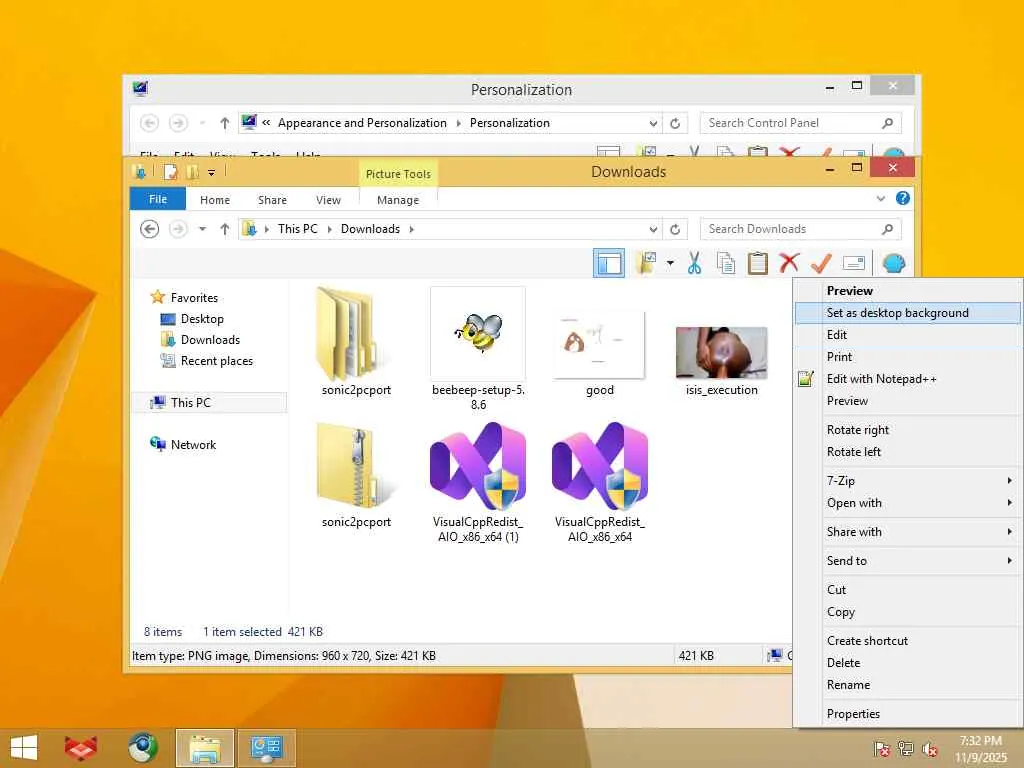This screenshot has width=1024, height=768.
Task: Open the Manage tab under Picture Tools
Action: (398, 200)
